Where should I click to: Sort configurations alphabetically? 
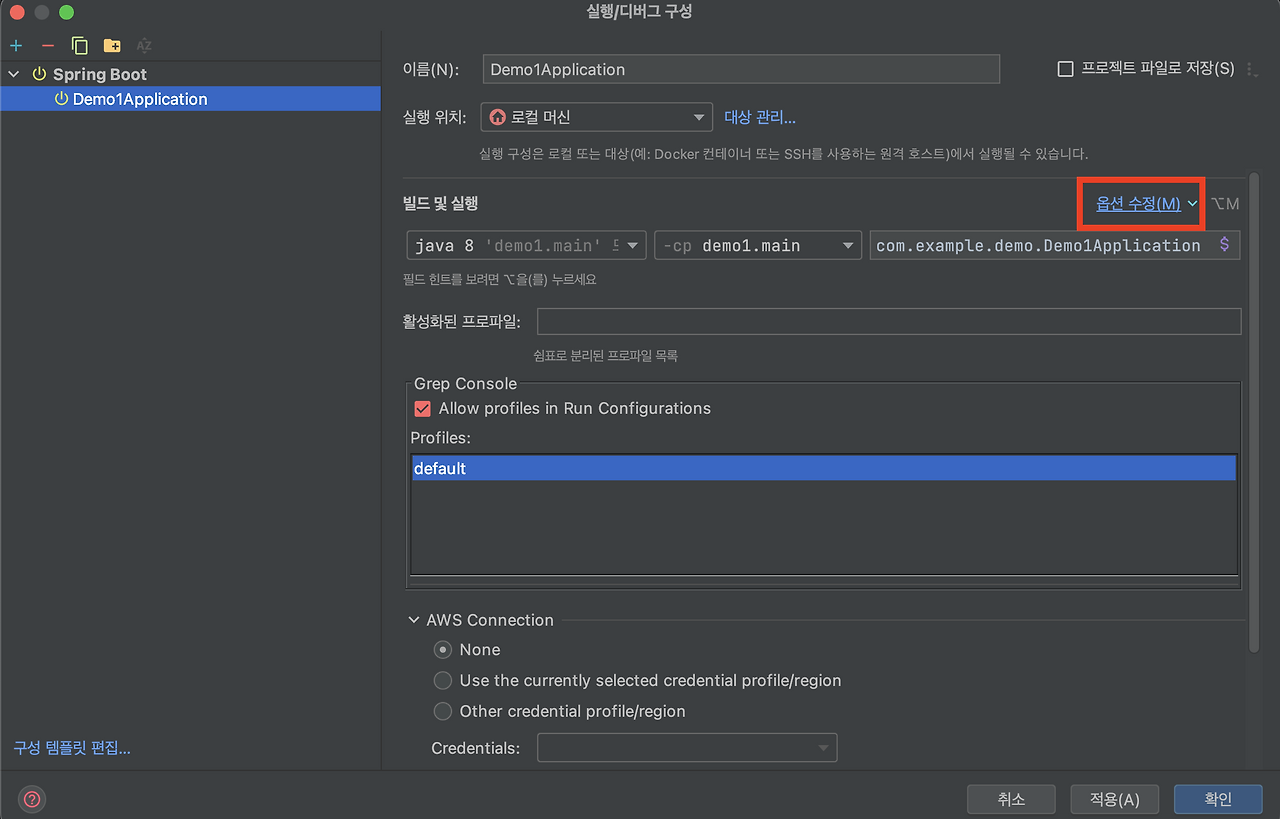coord(143,45)
